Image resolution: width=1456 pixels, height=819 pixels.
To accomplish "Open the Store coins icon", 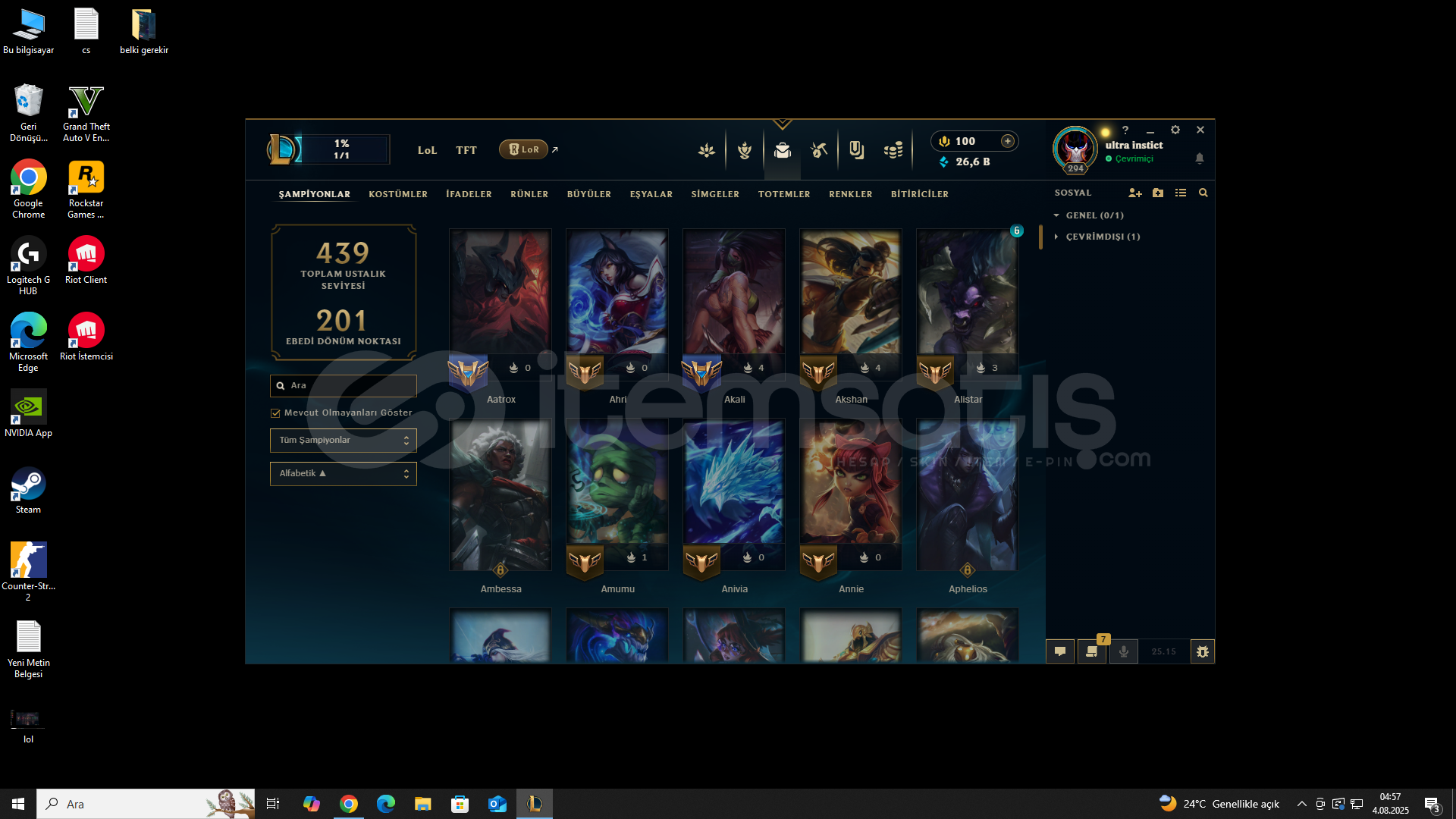I will pos(893,150).
